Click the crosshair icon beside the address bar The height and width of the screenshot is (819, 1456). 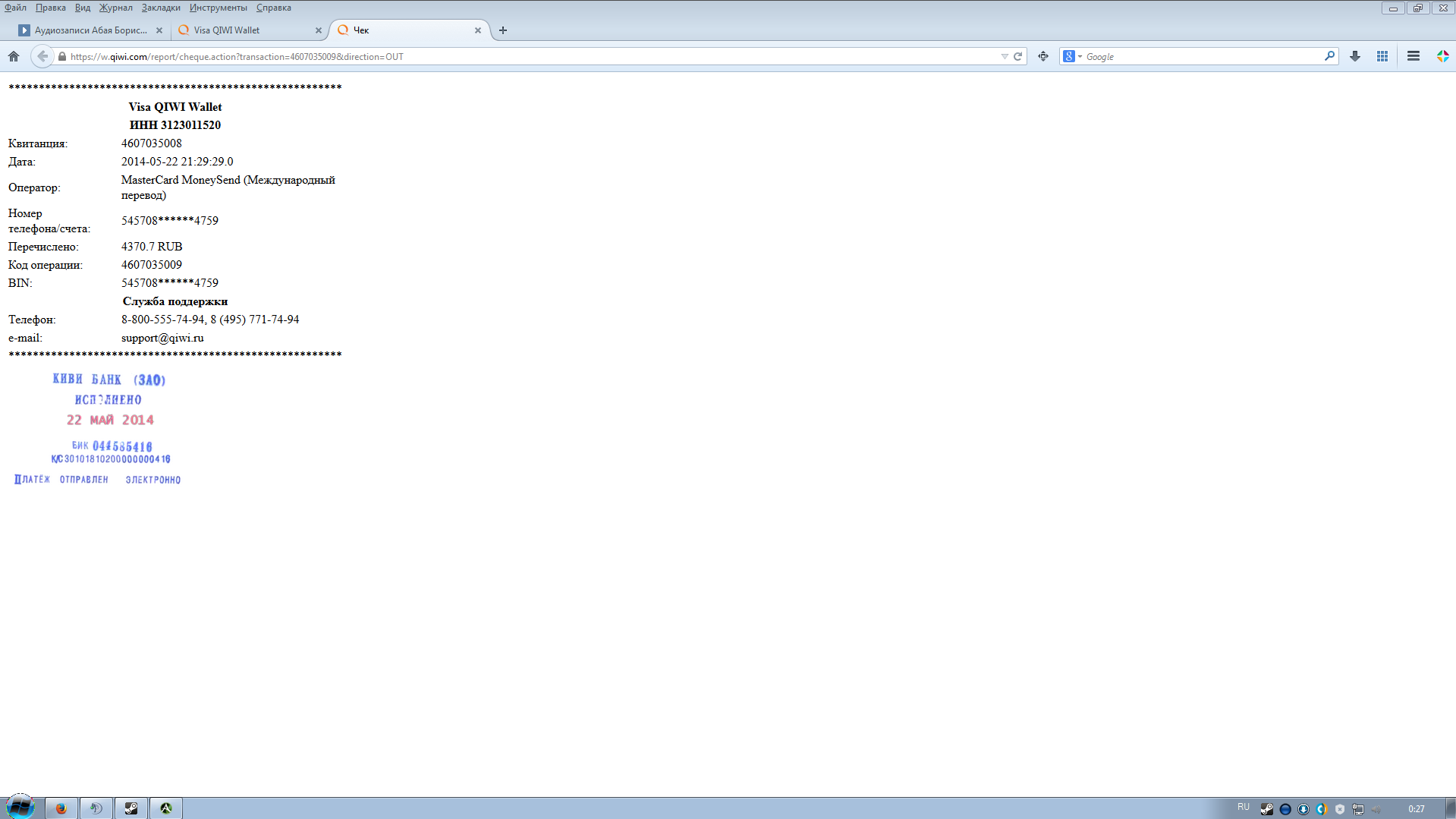[x=1043, y=56]
